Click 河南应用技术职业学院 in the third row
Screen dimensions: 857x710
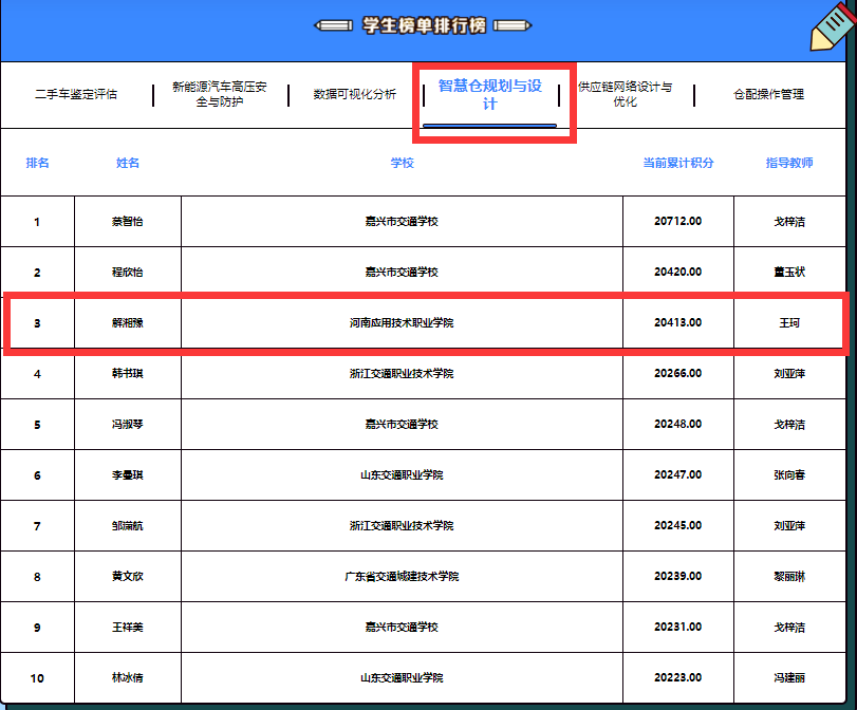point(402,323)
